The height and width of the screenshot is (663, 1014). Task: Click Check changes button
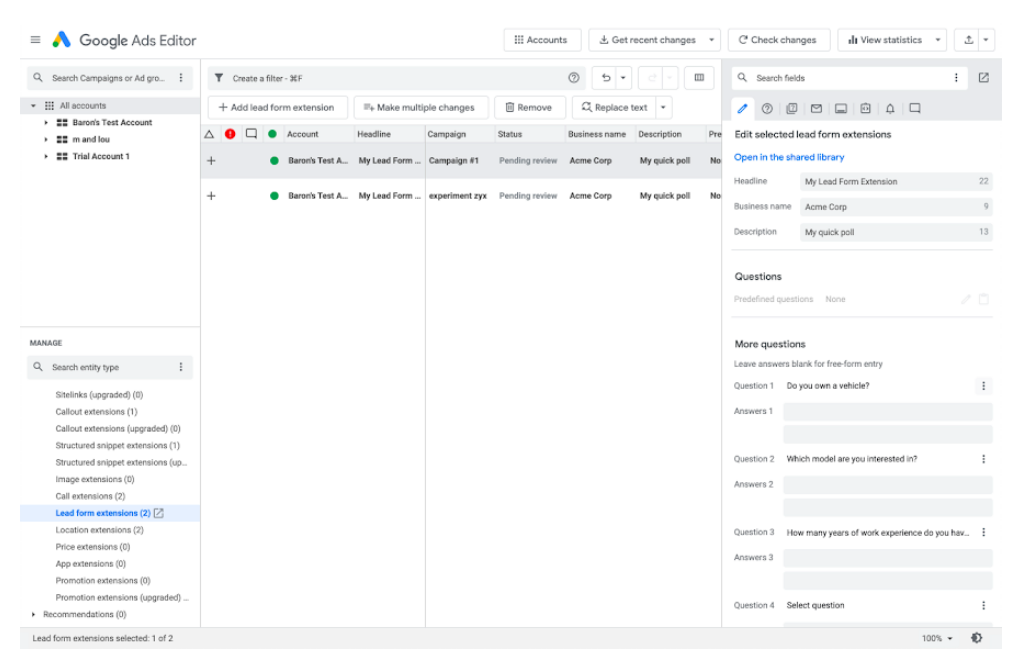[779, 40]
